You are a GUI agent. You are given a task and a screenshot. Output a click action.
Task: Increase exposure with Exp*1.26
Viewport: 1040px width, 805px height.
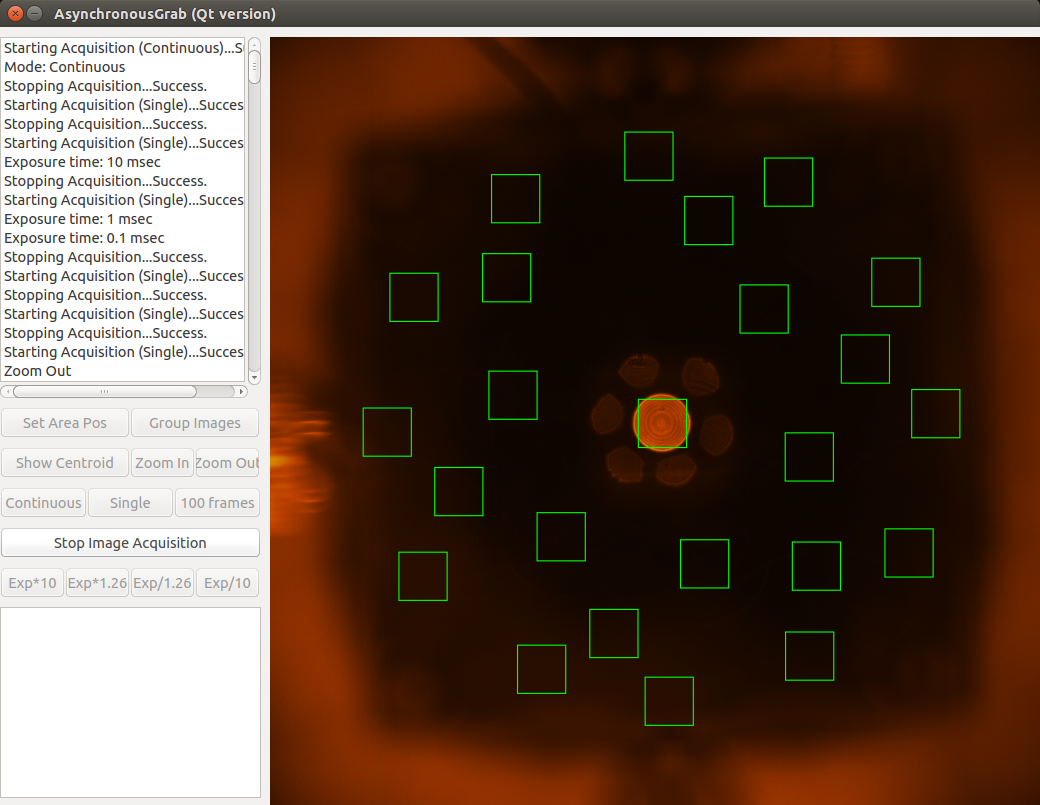(x=98, y=583)
